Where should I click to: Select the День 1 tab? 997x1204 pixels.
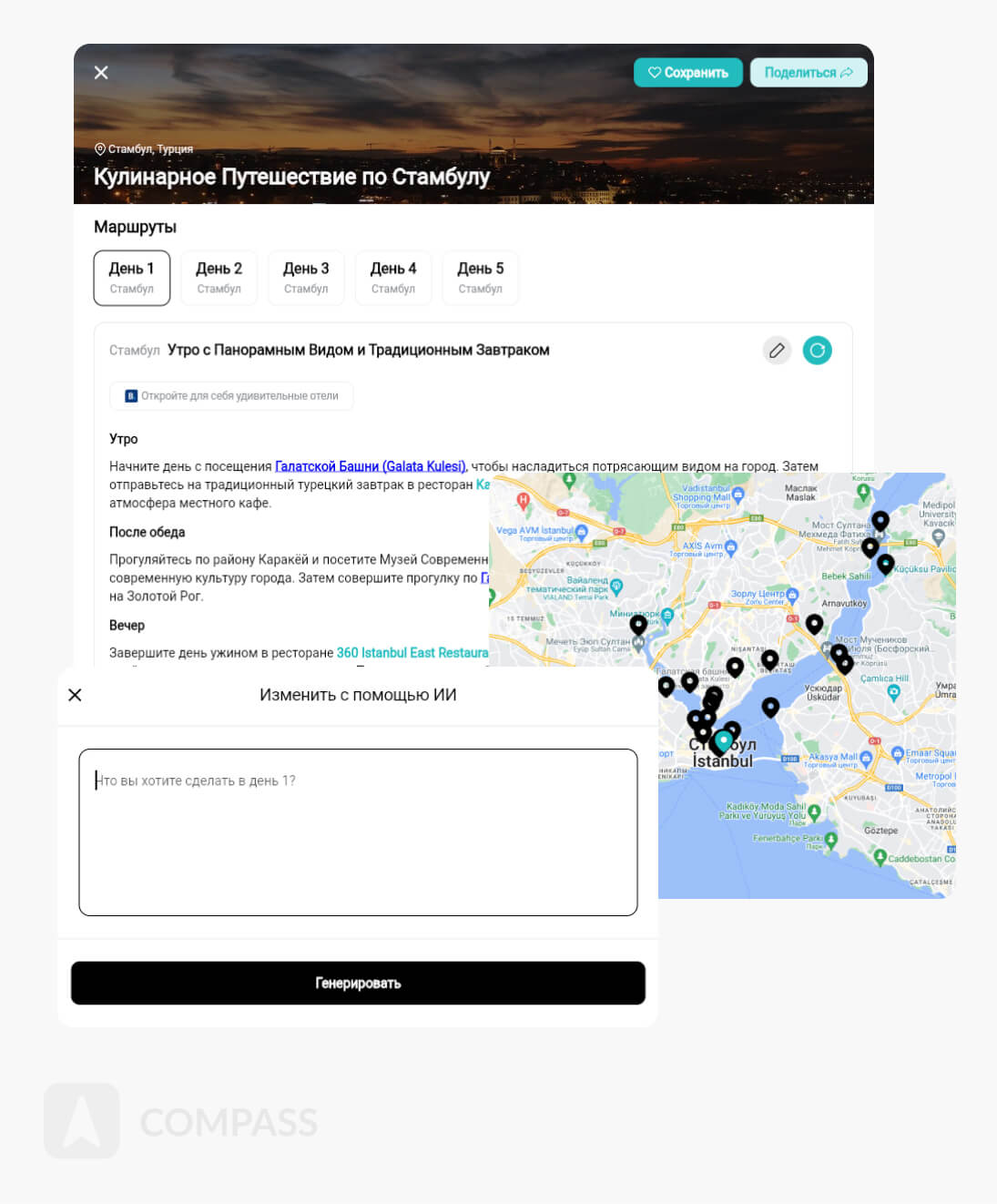point(132,278)
